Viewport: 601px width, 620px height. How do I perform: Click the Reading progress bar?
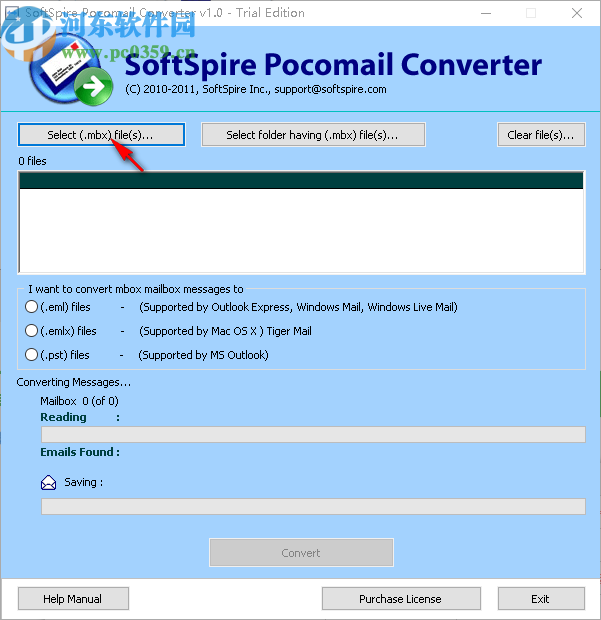pos(313,434)
